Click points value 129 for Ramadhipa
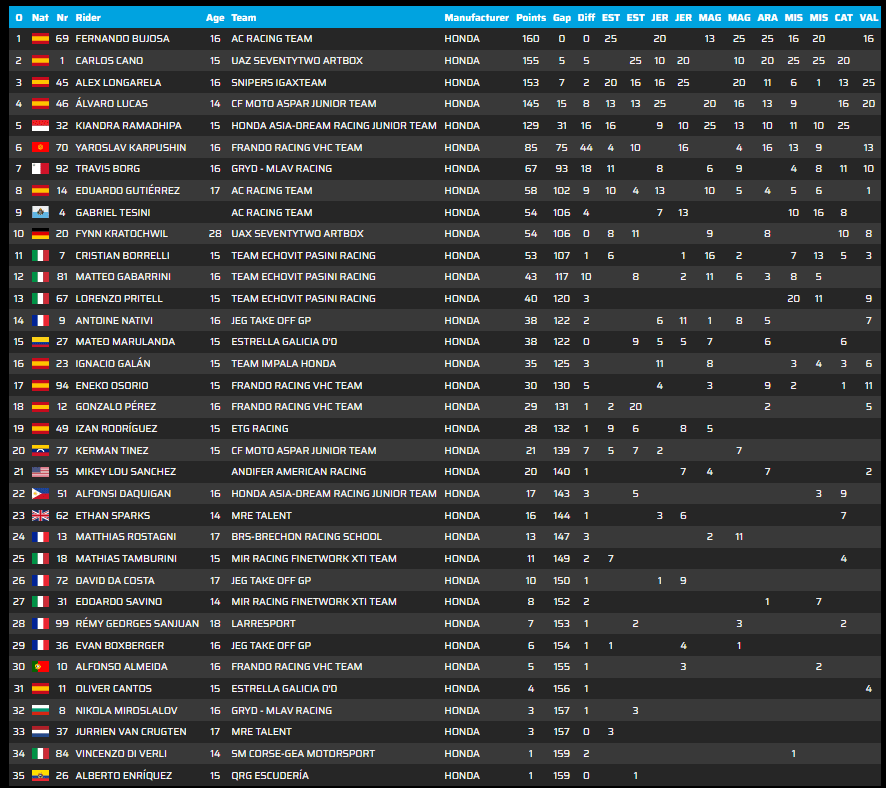The height and width of the screenshot is (788, 886). 531,125
